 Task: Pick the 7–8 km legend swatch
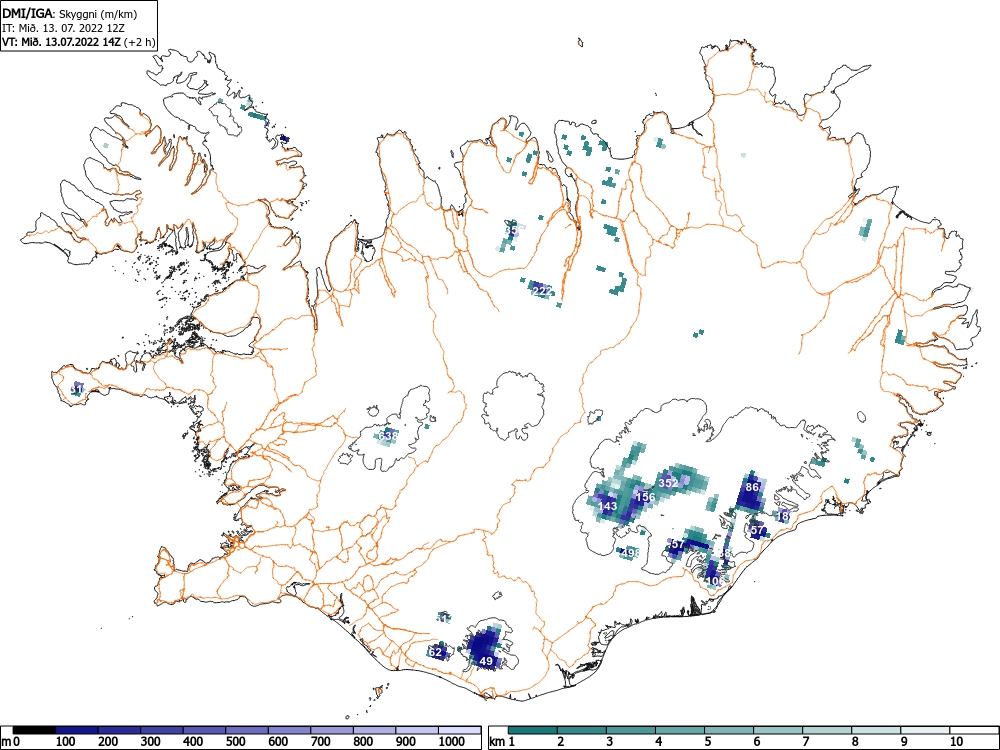click(827, 730)
